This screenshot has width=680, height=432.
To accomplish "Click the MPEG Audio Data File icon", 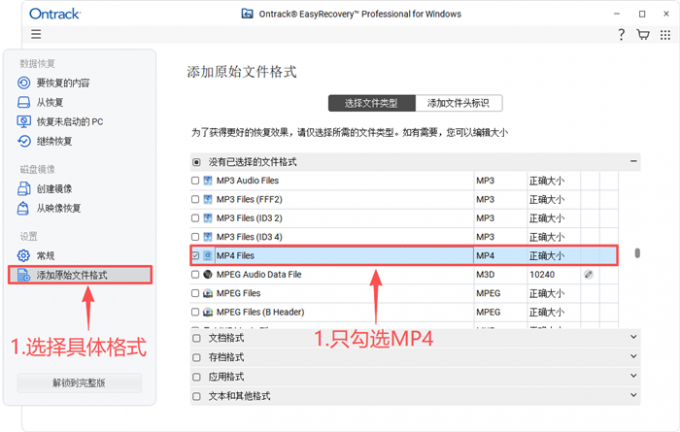I will 208,274.
